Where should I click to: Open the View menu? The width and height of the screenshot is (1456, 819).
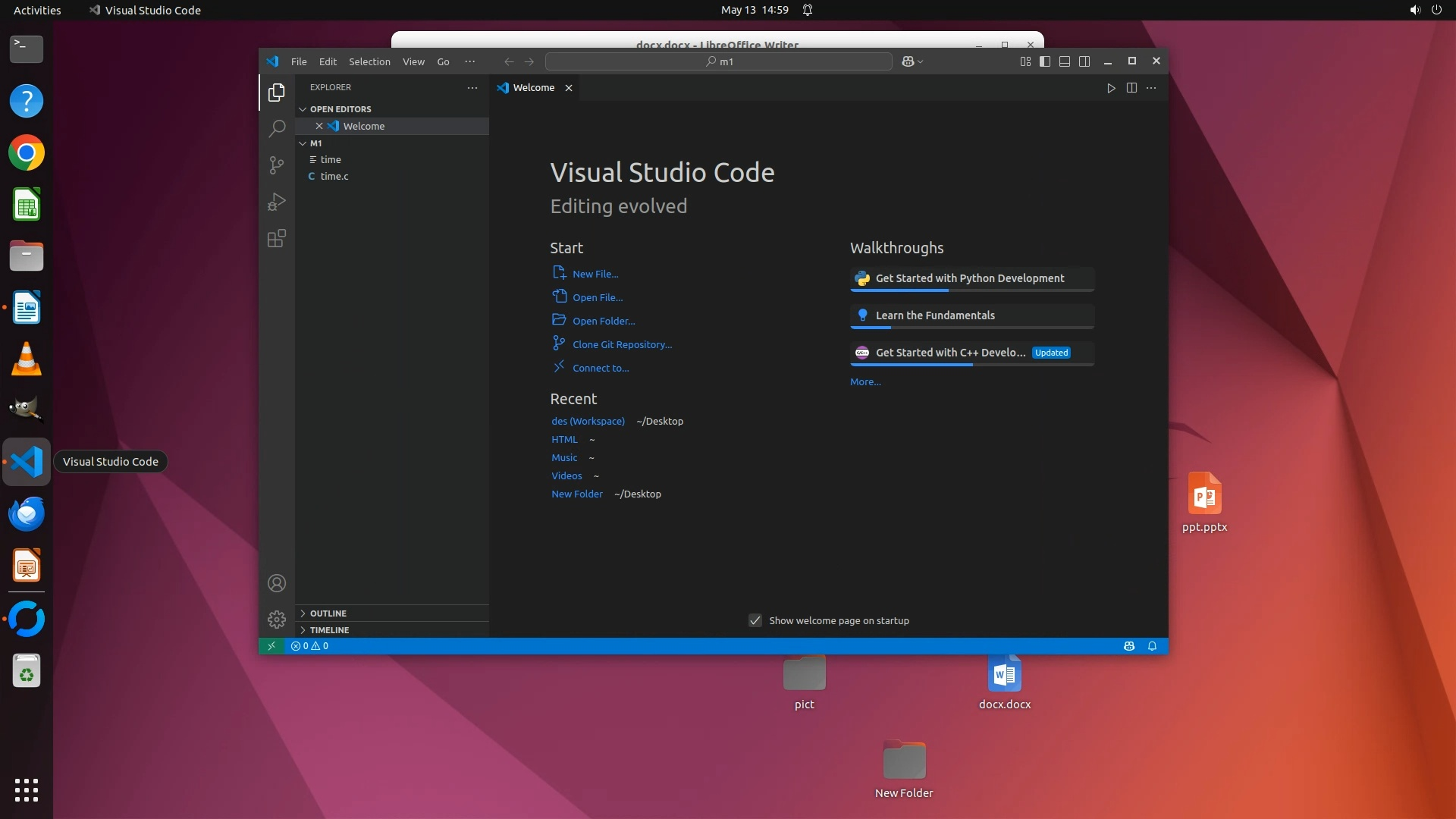[x=413, y=61]
